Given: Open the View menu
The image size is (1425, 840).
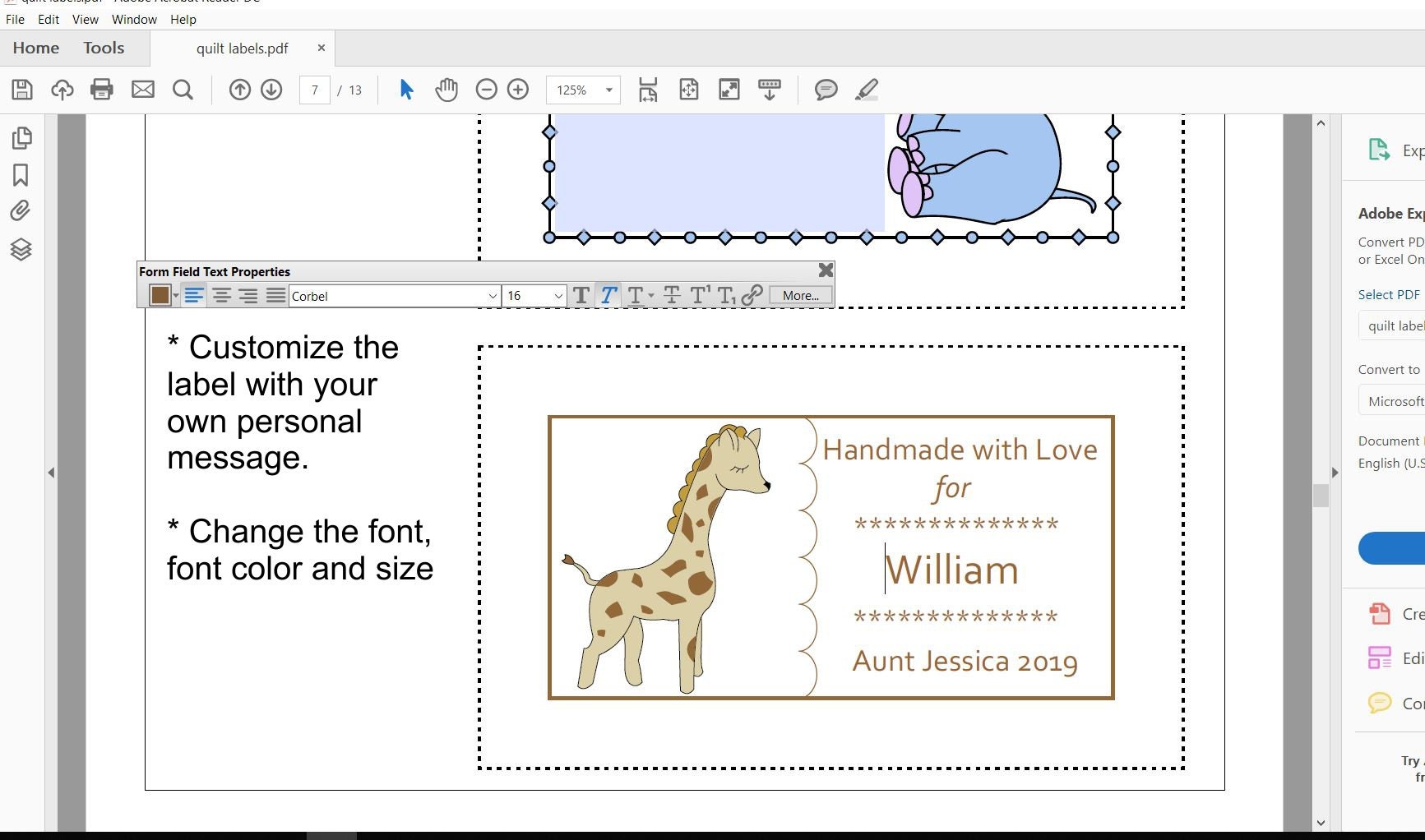Looking at the screenshot, I should point(86,19).
